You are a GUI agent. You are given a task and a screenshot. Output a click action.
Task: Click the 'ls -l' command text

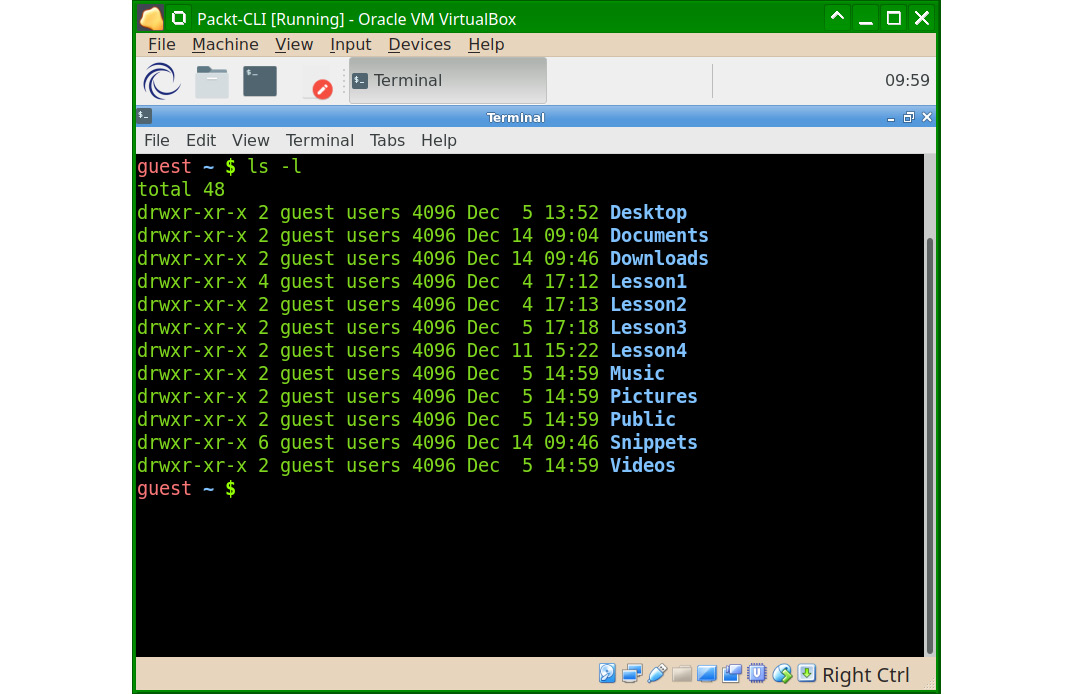(274, 166)
